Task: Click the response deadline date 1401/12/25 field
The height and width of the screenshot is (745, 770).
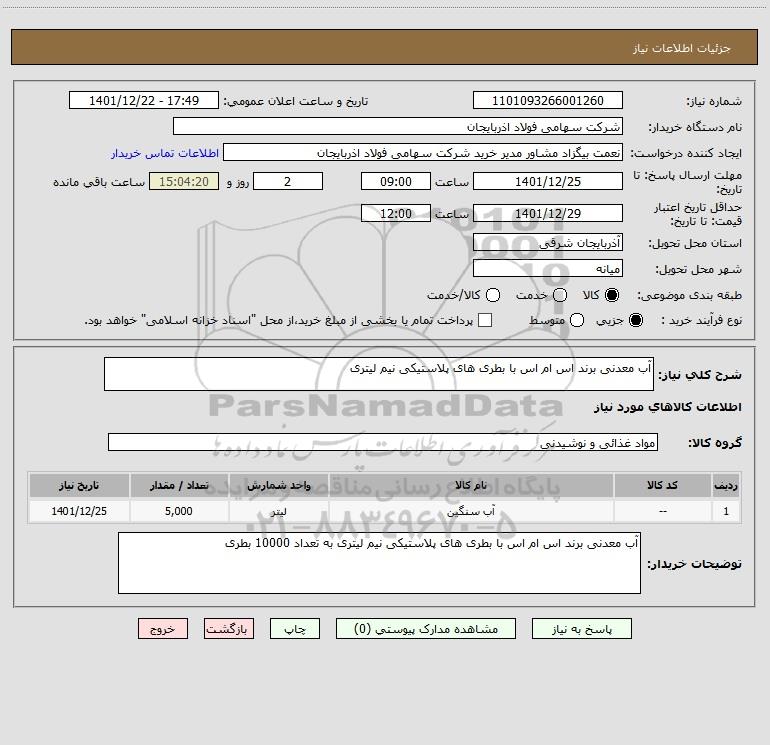Action: click(548, 181)
